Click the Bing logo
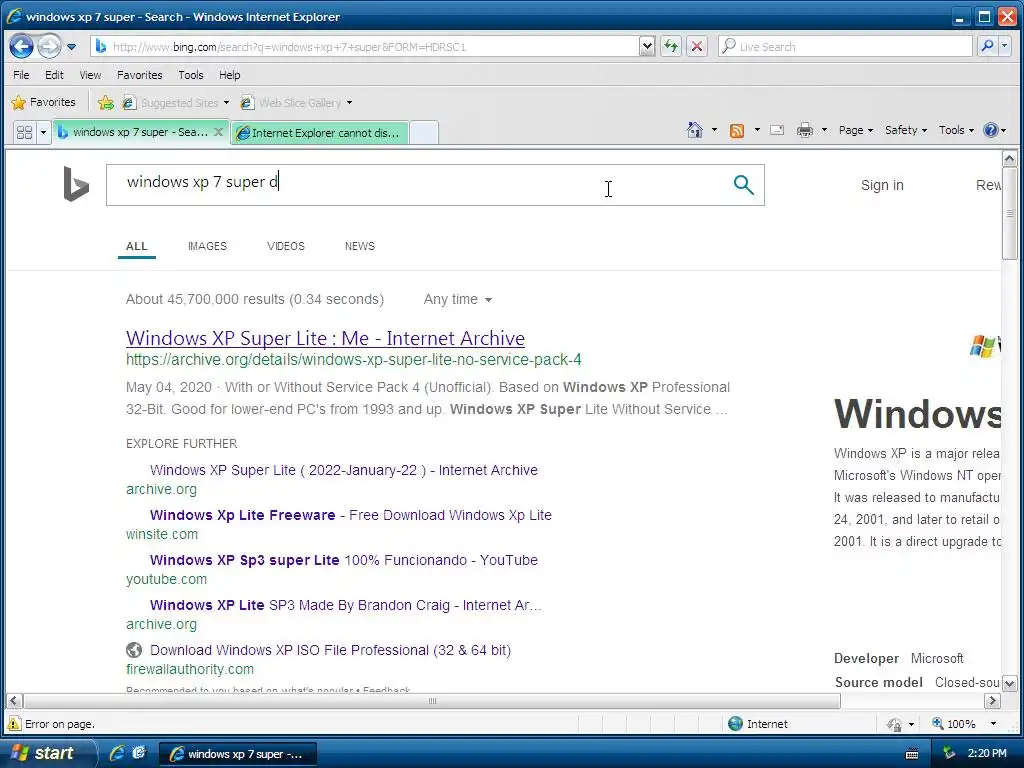Image resolution: width=1024 pixels, height=768 pixels. (x=76, y=184)
